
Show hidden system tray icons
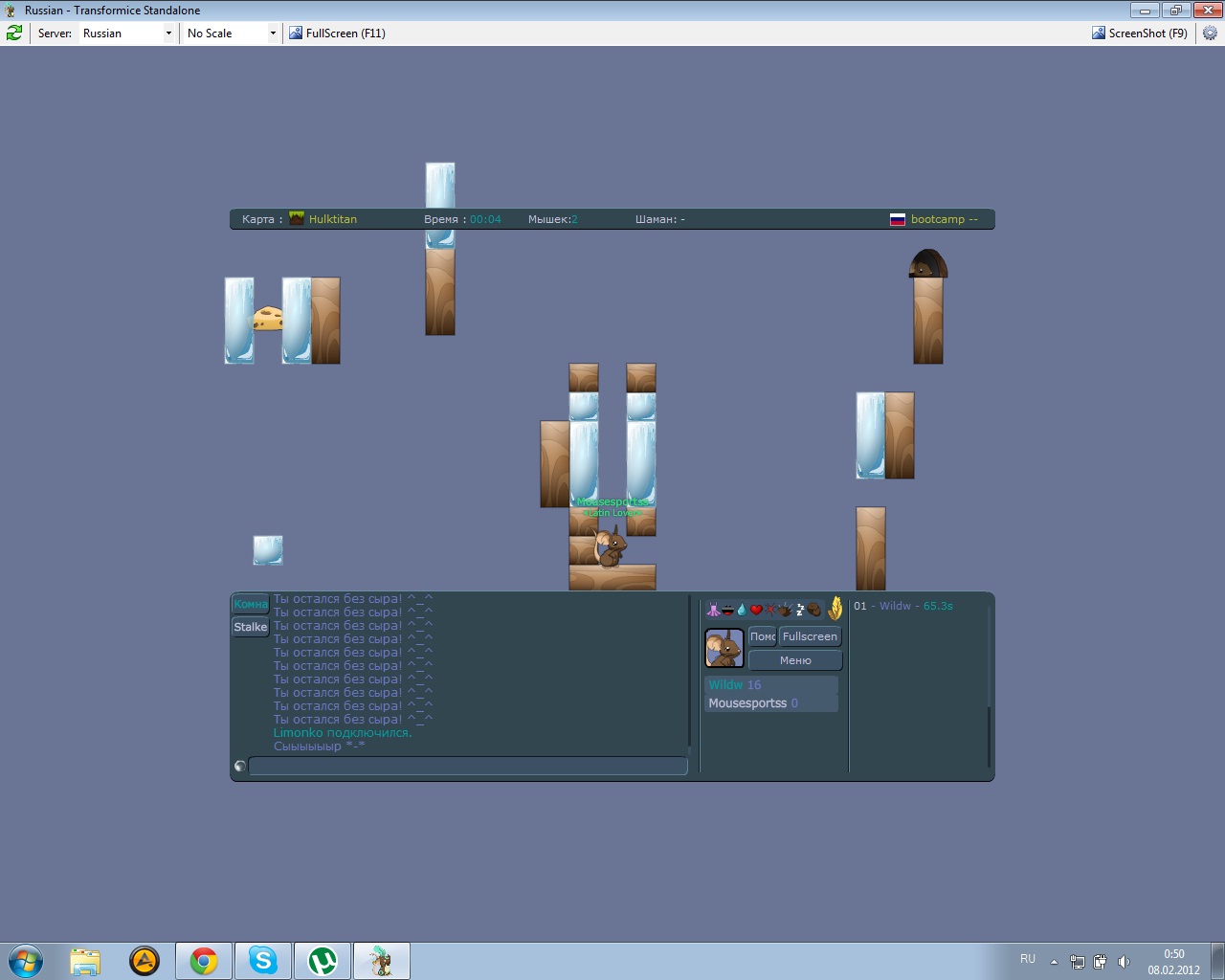(1054, 962)
